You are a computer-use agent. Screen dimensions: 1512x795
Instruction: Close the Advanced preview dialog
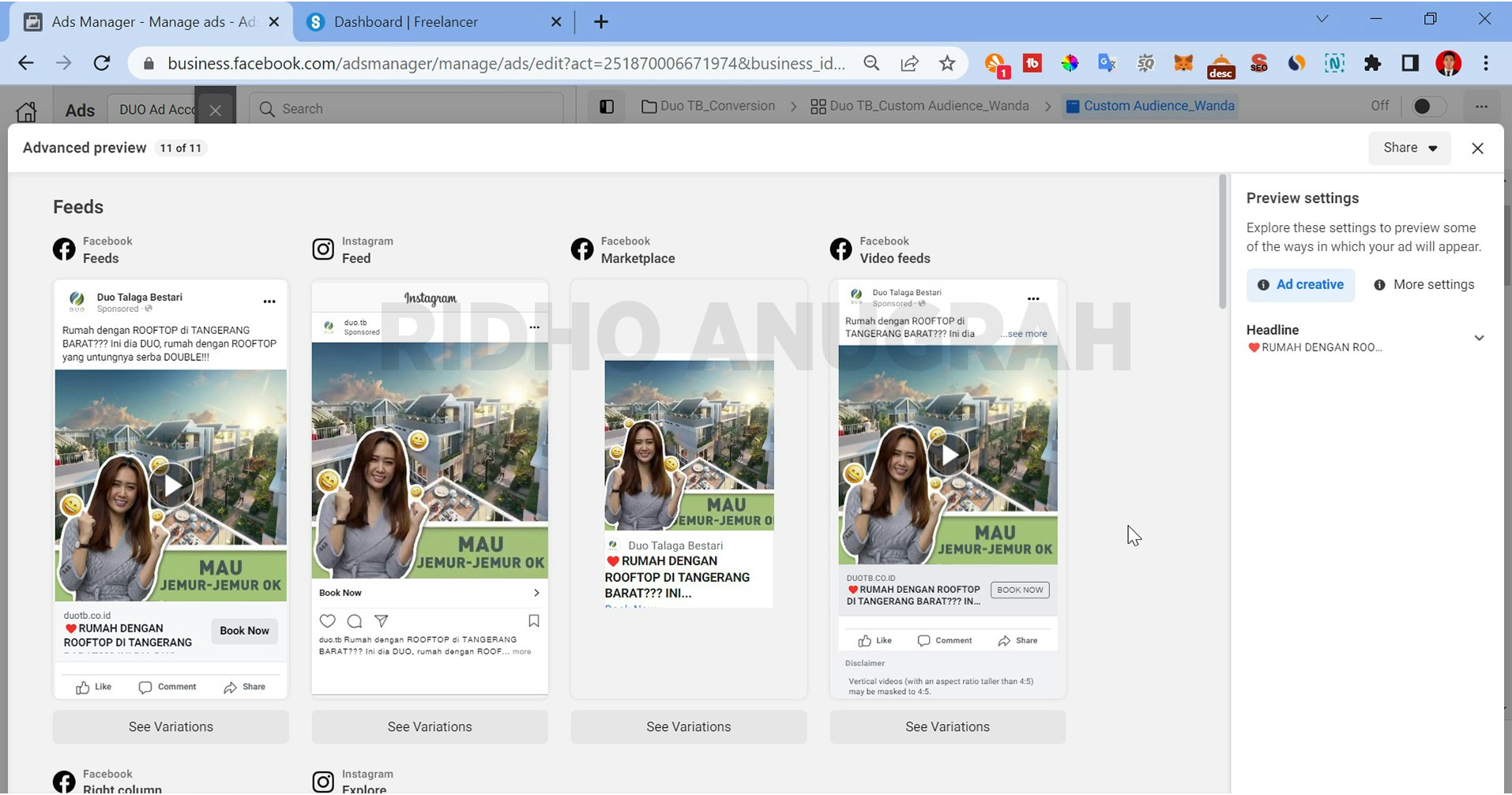pos(1477,148)
